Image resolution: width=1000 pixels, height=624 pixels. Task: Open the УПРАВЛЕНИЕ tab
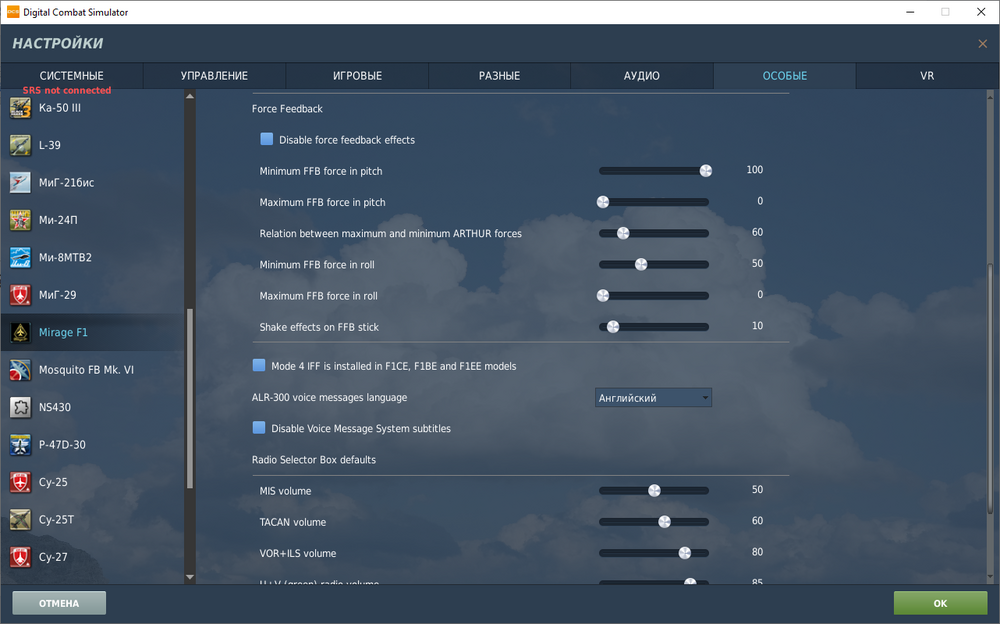pyautogui.click(x=214, y=75)
